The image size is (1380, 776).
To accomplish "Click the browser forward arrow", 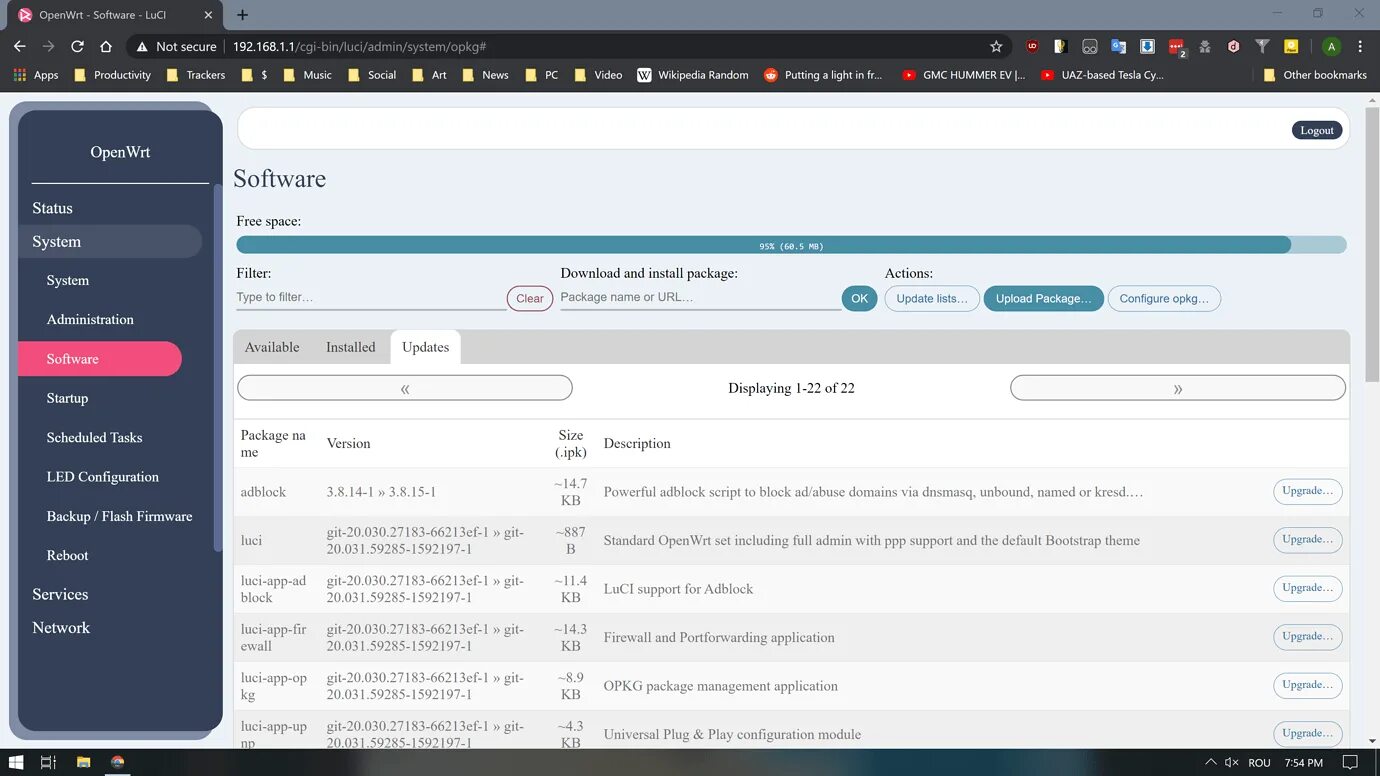I will 48,46.
